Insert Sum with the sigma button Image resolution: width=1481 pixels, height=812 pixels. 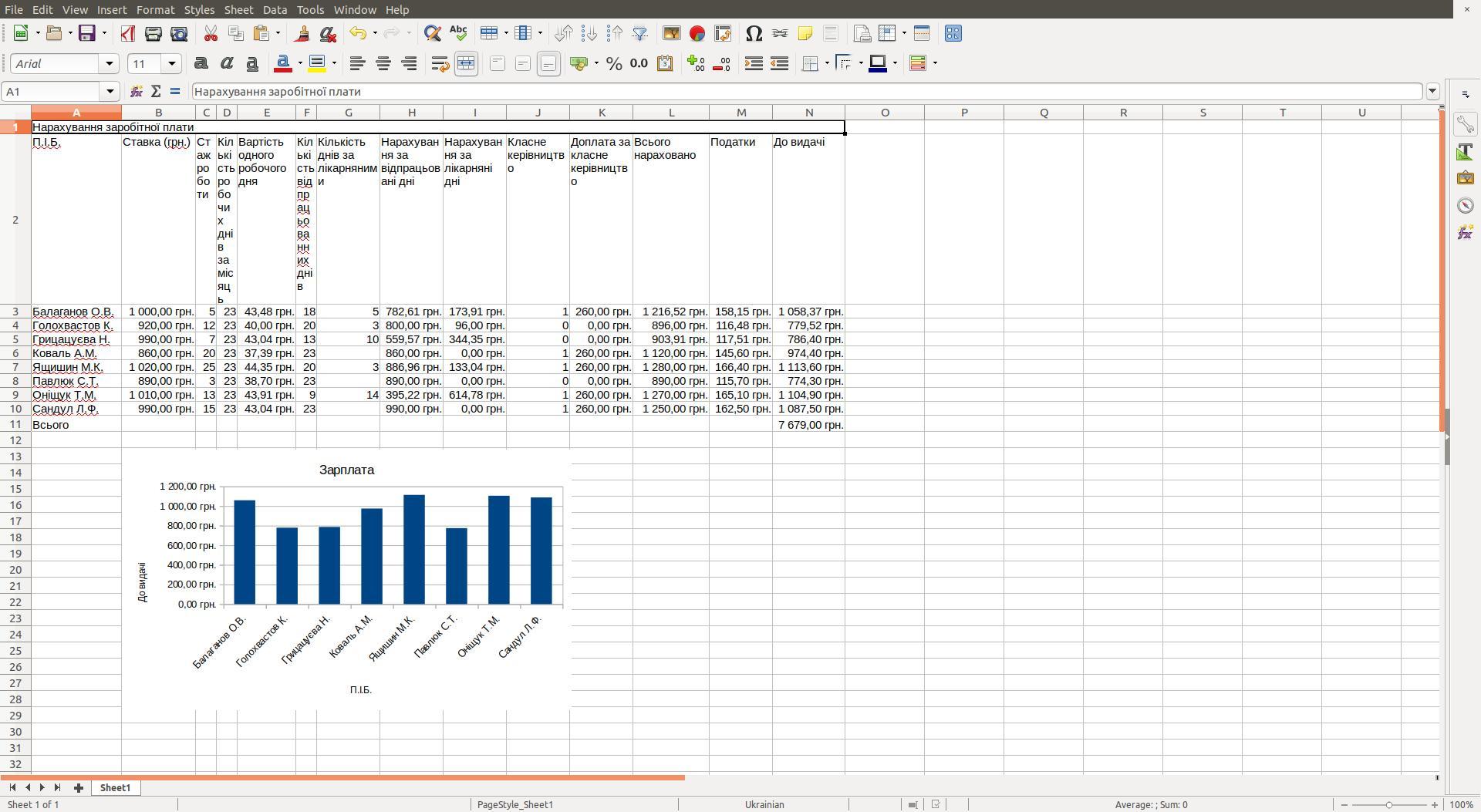(156, 92)
